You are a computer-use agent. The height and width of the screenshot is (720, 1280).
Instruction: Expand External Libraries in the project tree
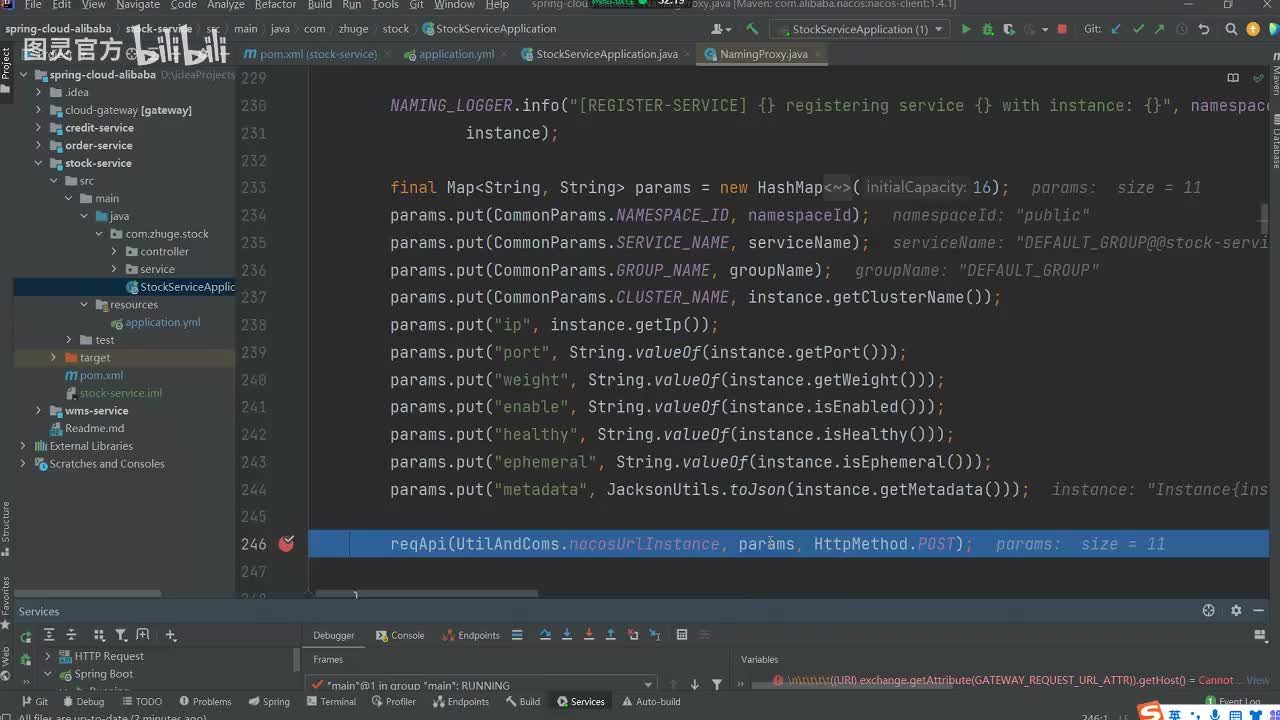[23, 446]
